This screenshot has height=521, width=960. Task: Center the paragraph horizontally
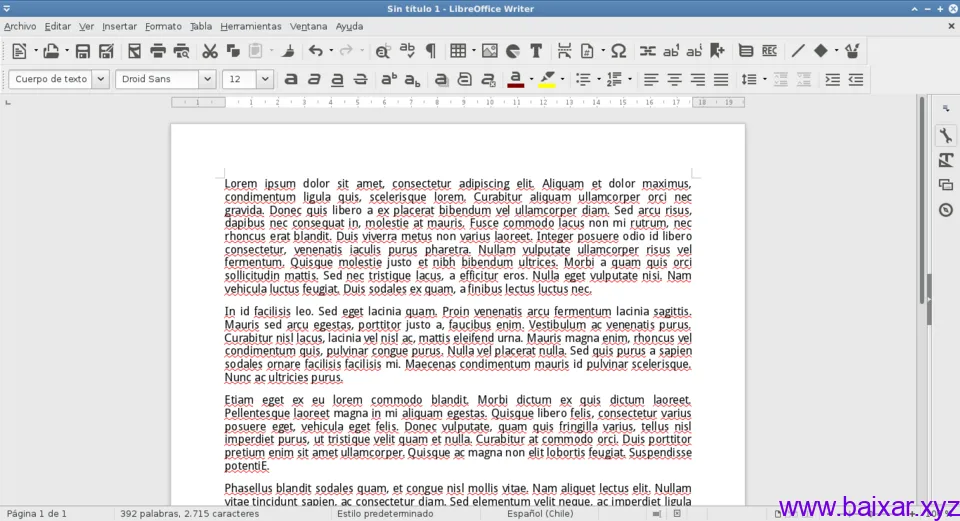coord(674,80)
